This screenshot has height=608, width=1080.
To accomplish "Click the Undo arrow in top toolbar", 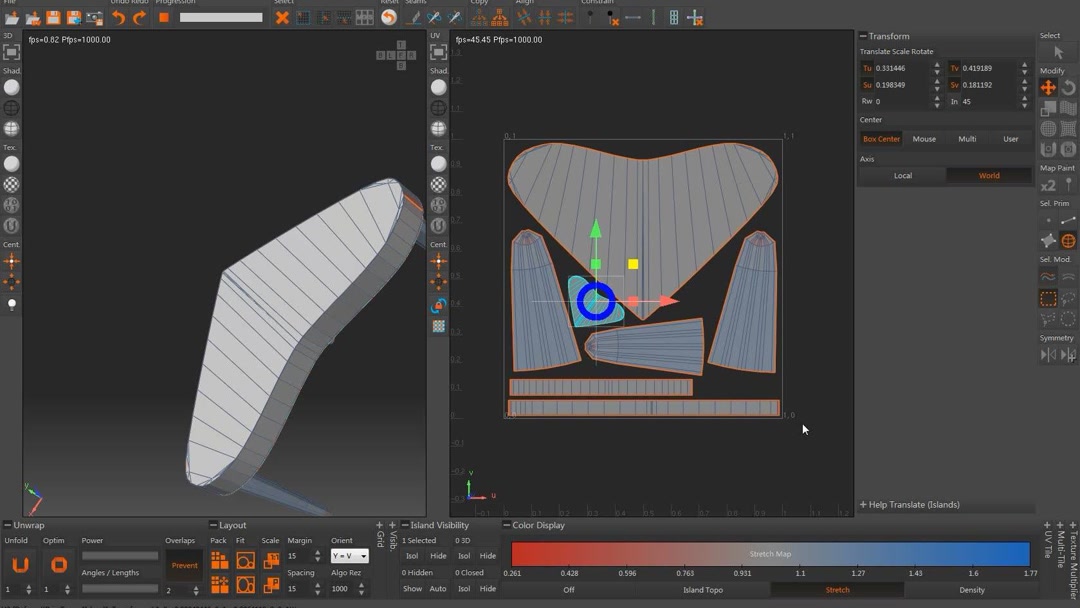I will [119, 18].
